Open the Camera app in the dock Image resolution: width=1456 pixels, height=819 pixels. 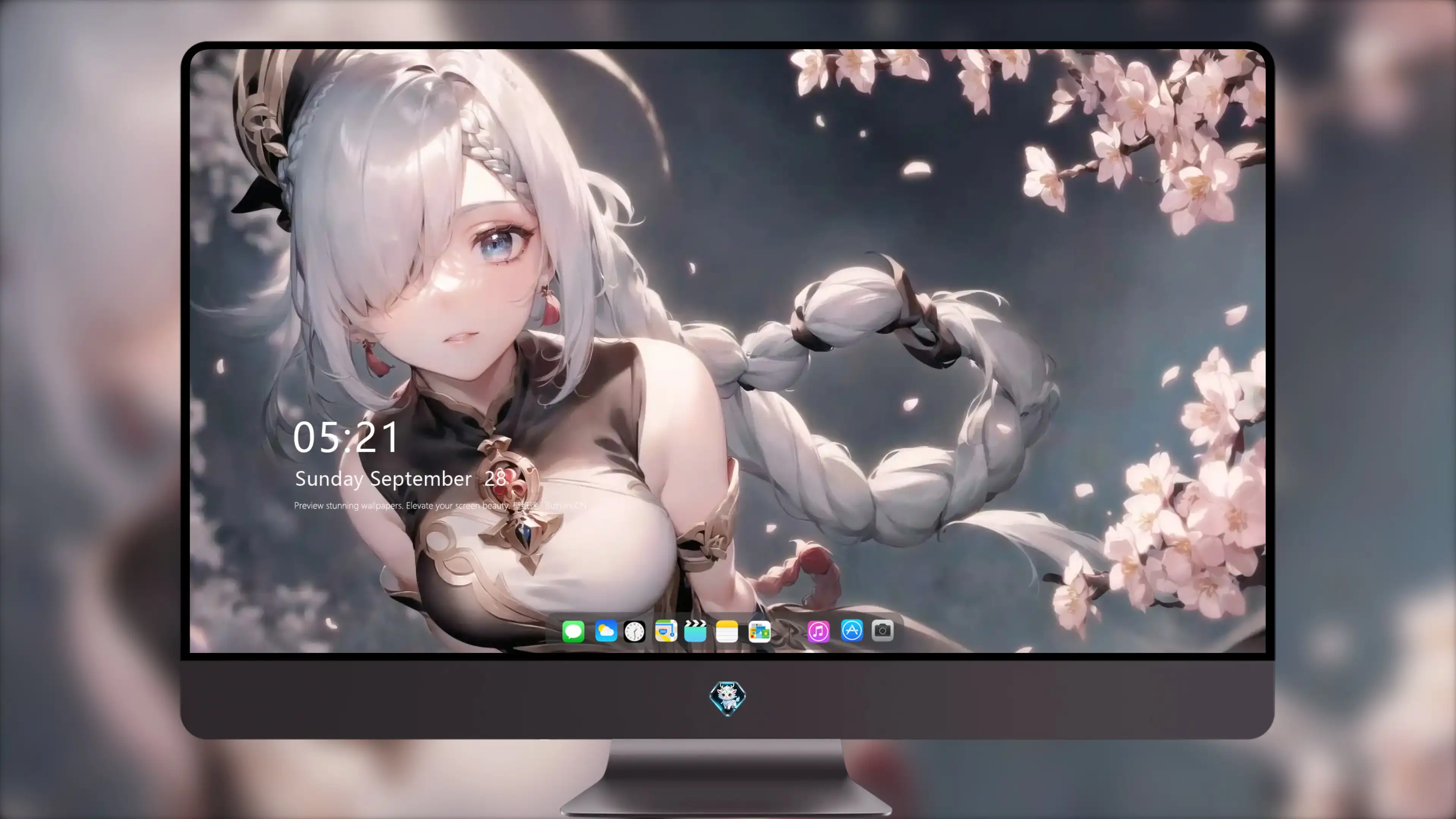(x=882, y=630)
